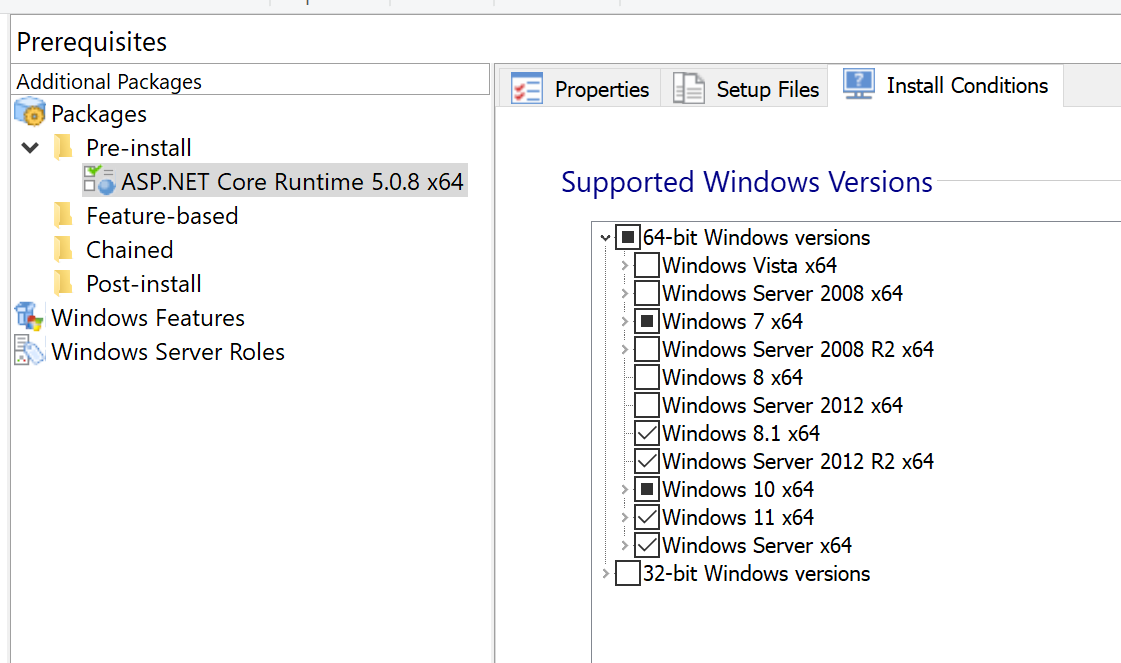The width and height of the screenshot is (1121, 663).
Task: Open the Windows Features label
Action: pyautogui.click(x=148, y=318)
